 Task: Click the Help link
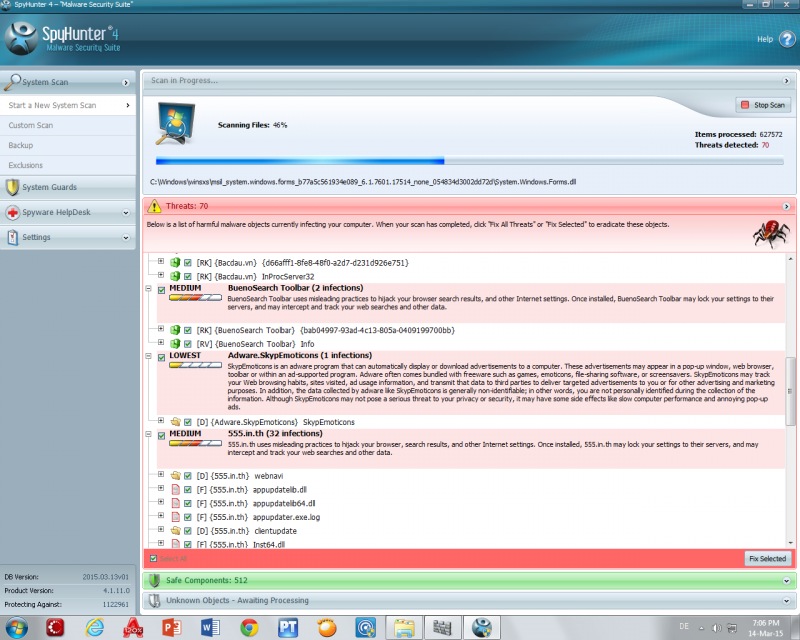click(765, 39)
